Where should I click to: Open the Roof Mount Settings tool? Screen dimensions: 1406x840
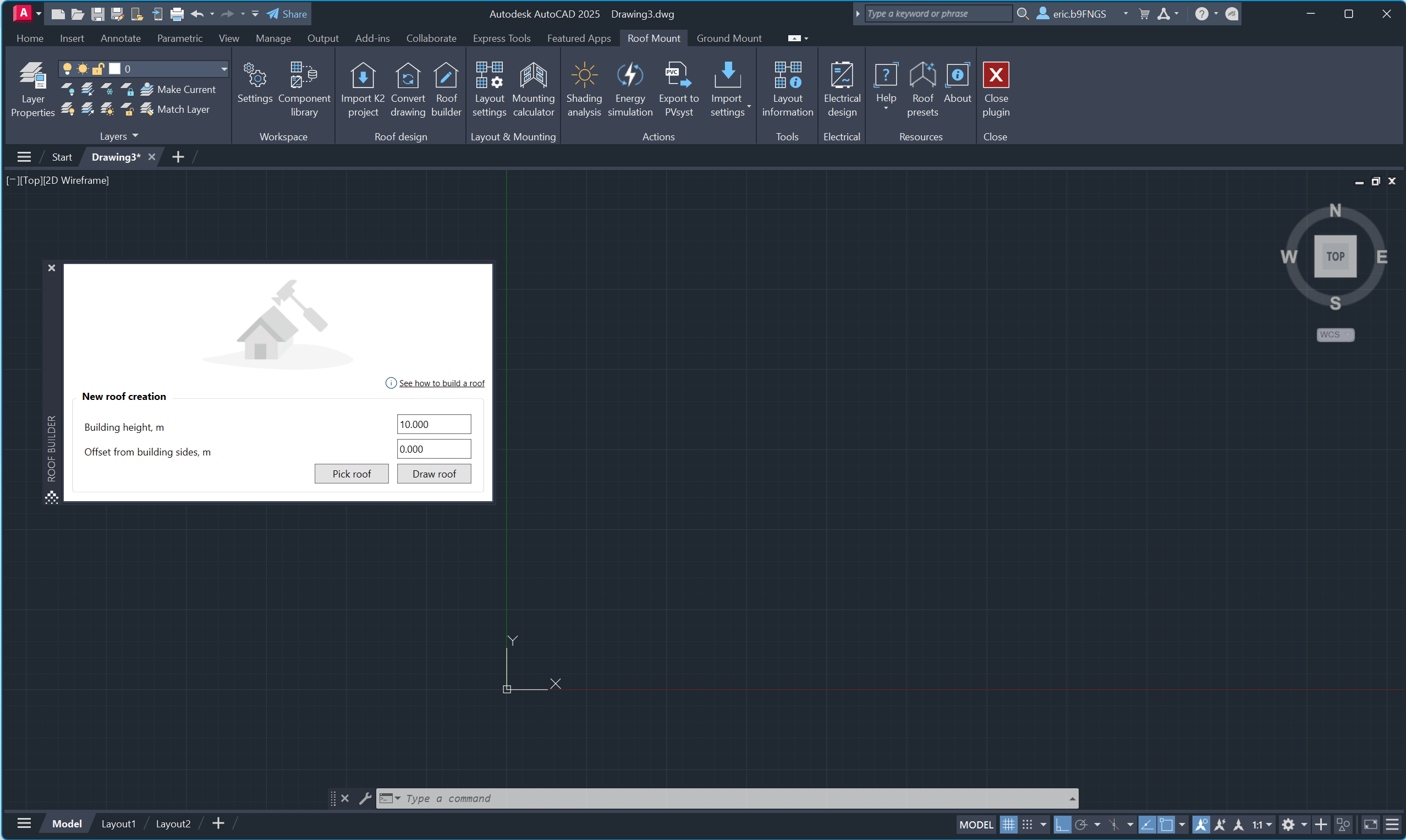pos(255,84)
